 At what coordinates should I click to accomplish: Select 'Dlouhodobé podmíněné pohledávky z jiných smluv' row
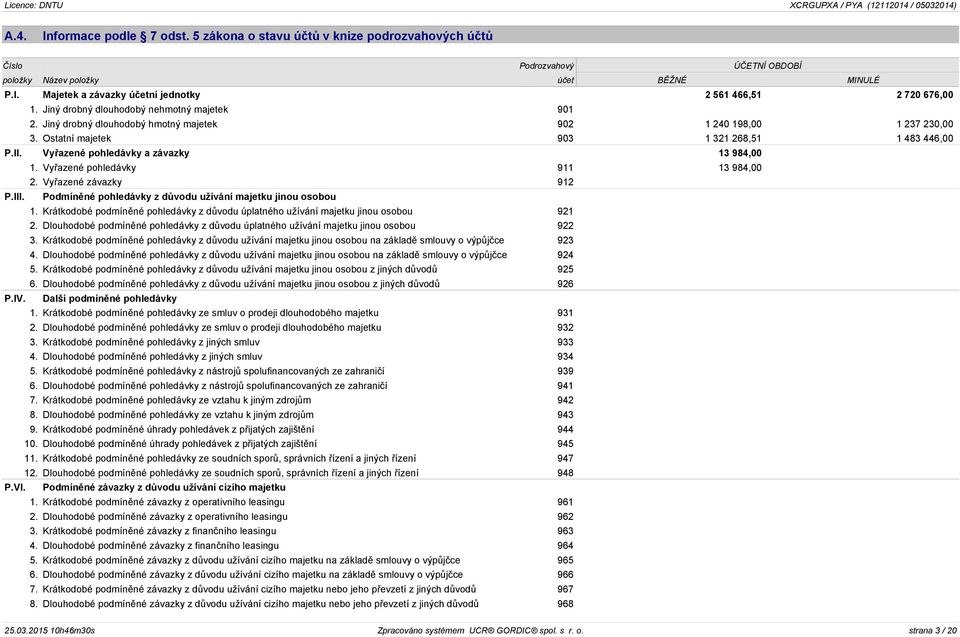152,357
